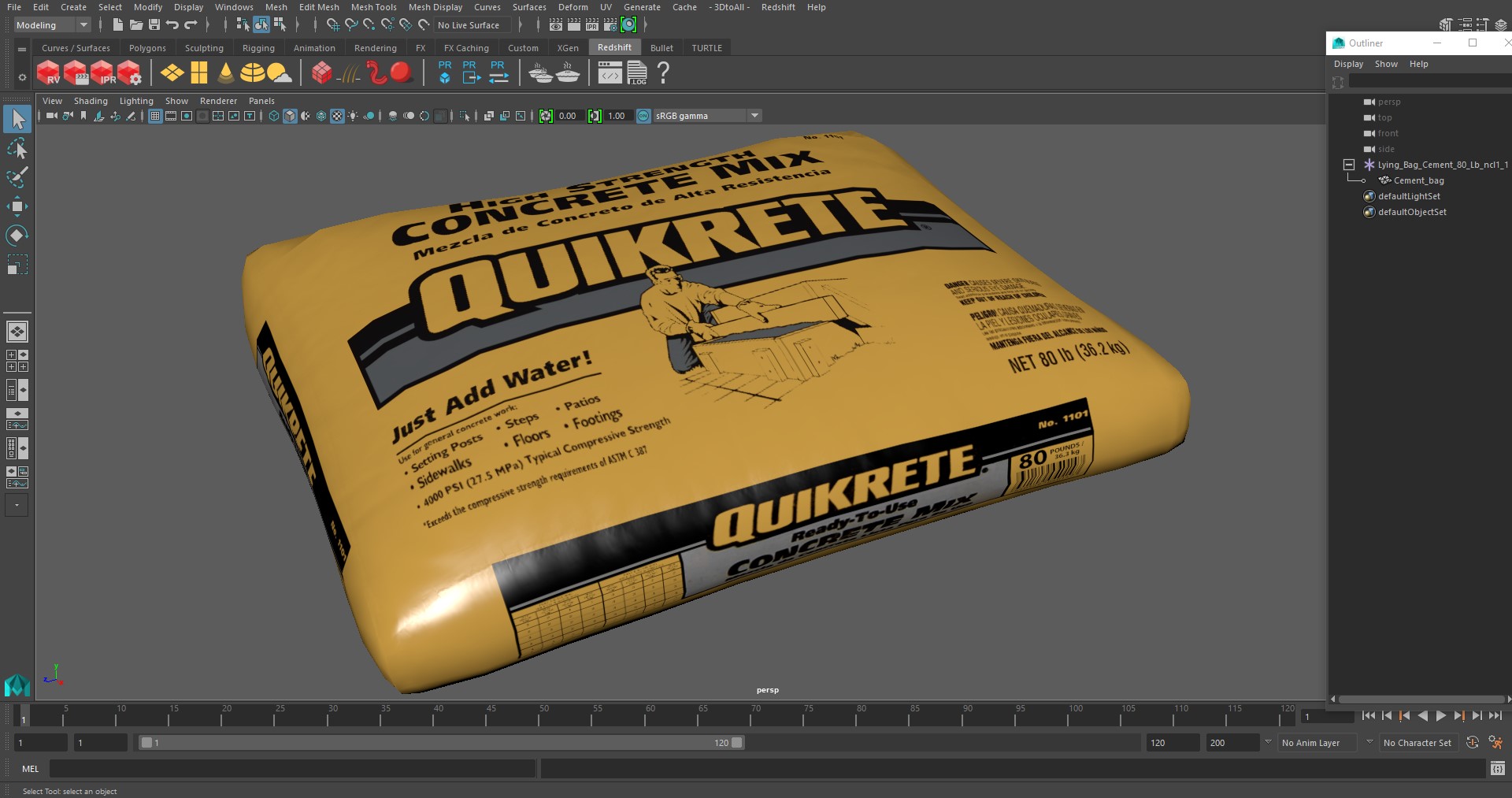1512x798 pixels.
Task: Activate the Rotate tool
Action: [17, 236]
